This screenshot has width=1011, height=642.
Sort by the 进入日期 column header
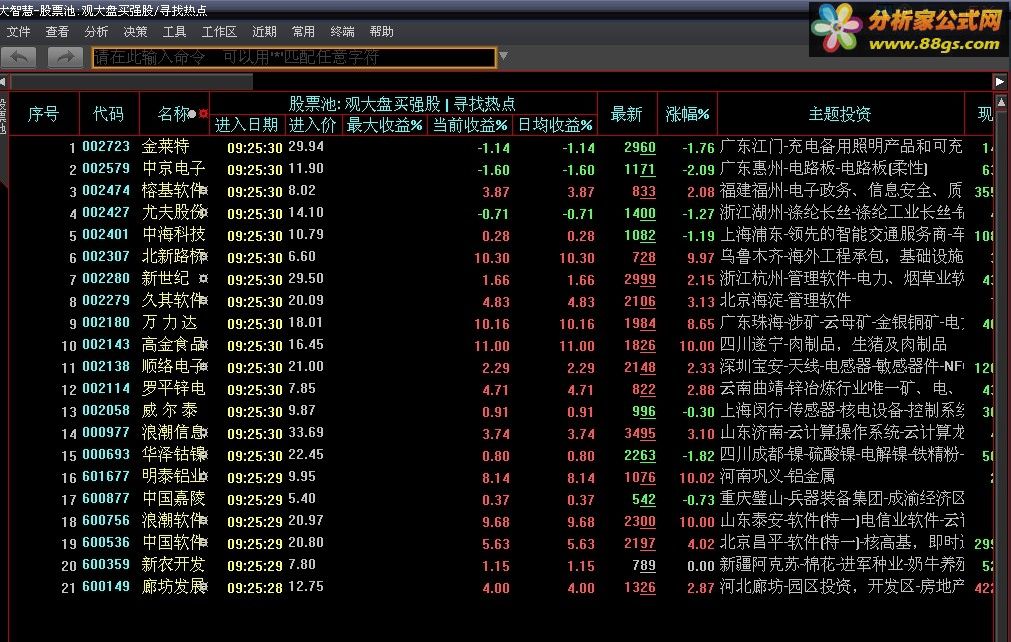246,125
